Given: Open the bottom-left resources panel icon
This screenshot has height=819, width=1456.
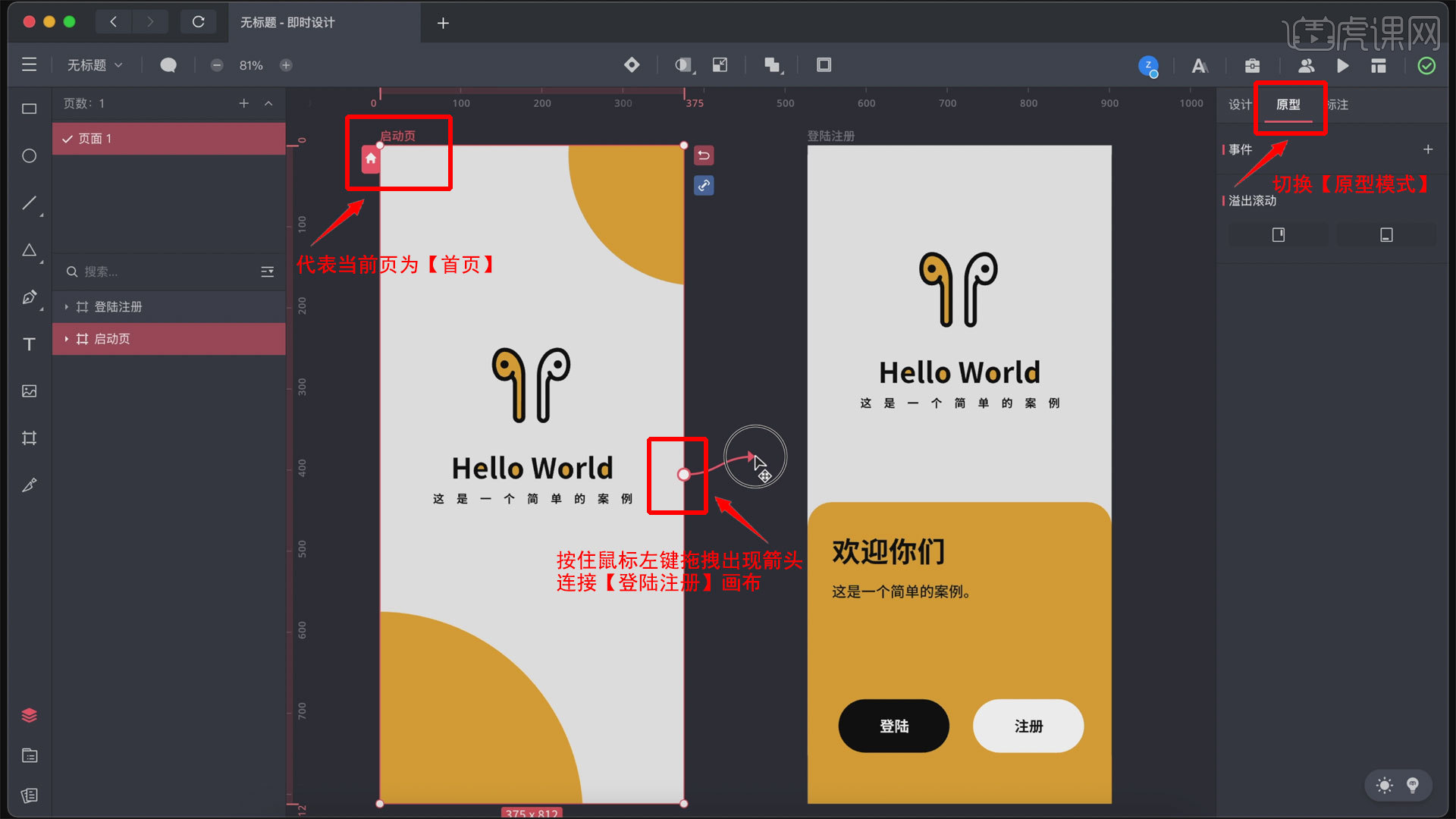Looking at the screenshot, I should pos(30,795).
